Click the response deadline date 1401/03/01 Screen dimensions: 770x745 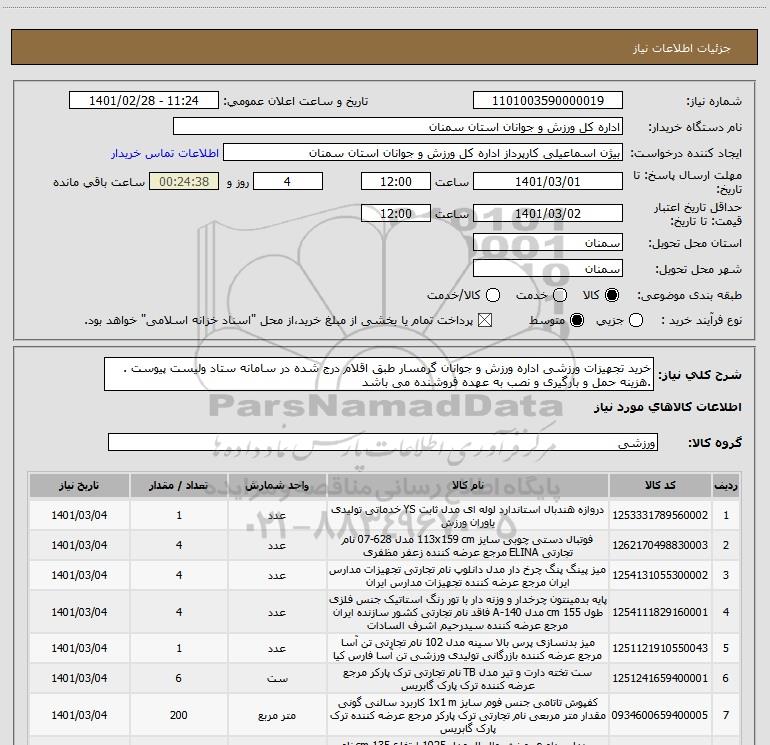pos(548,181)
